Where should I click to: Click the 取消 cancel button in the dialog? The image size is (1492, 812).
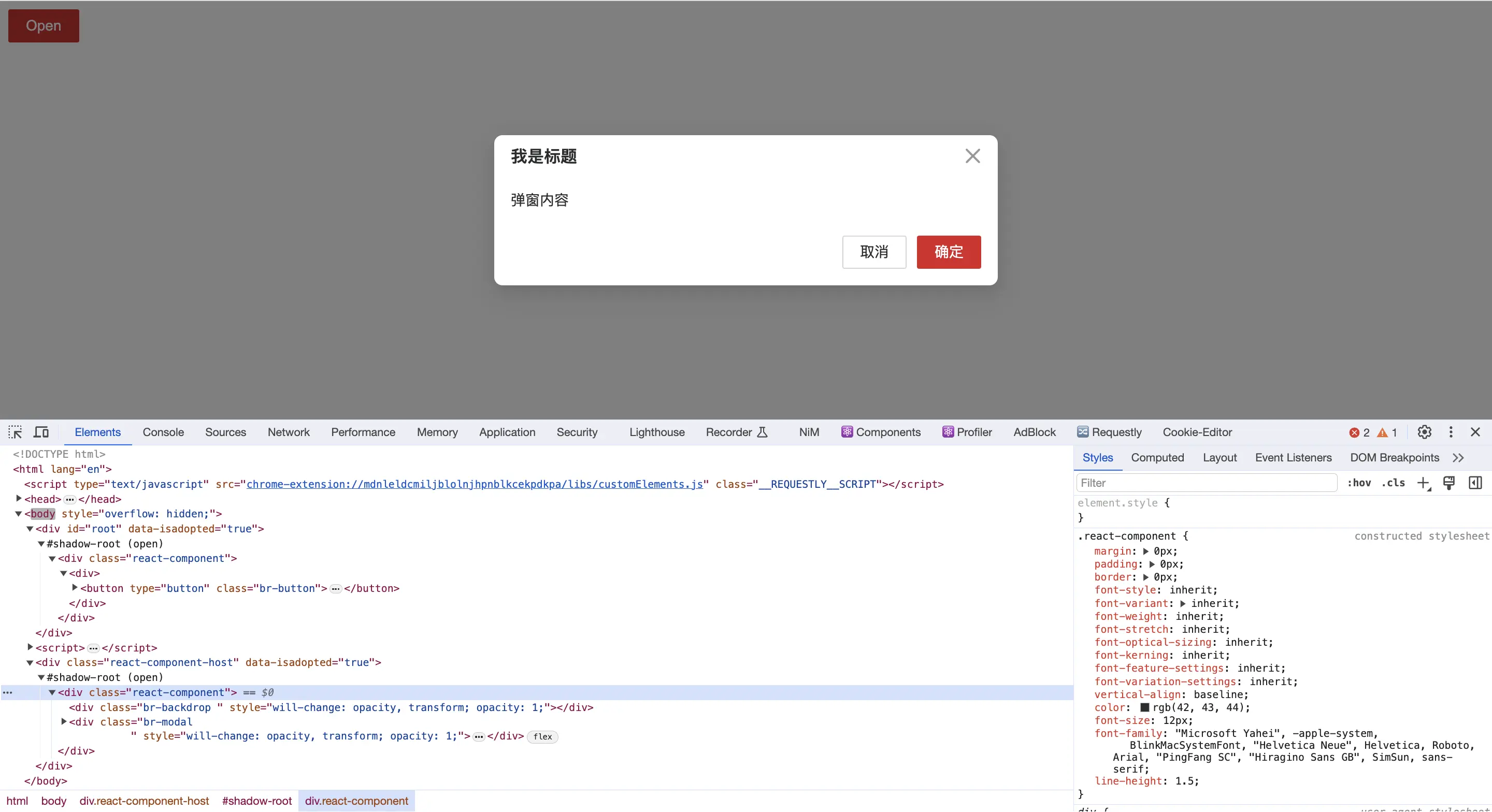point(874,252)
